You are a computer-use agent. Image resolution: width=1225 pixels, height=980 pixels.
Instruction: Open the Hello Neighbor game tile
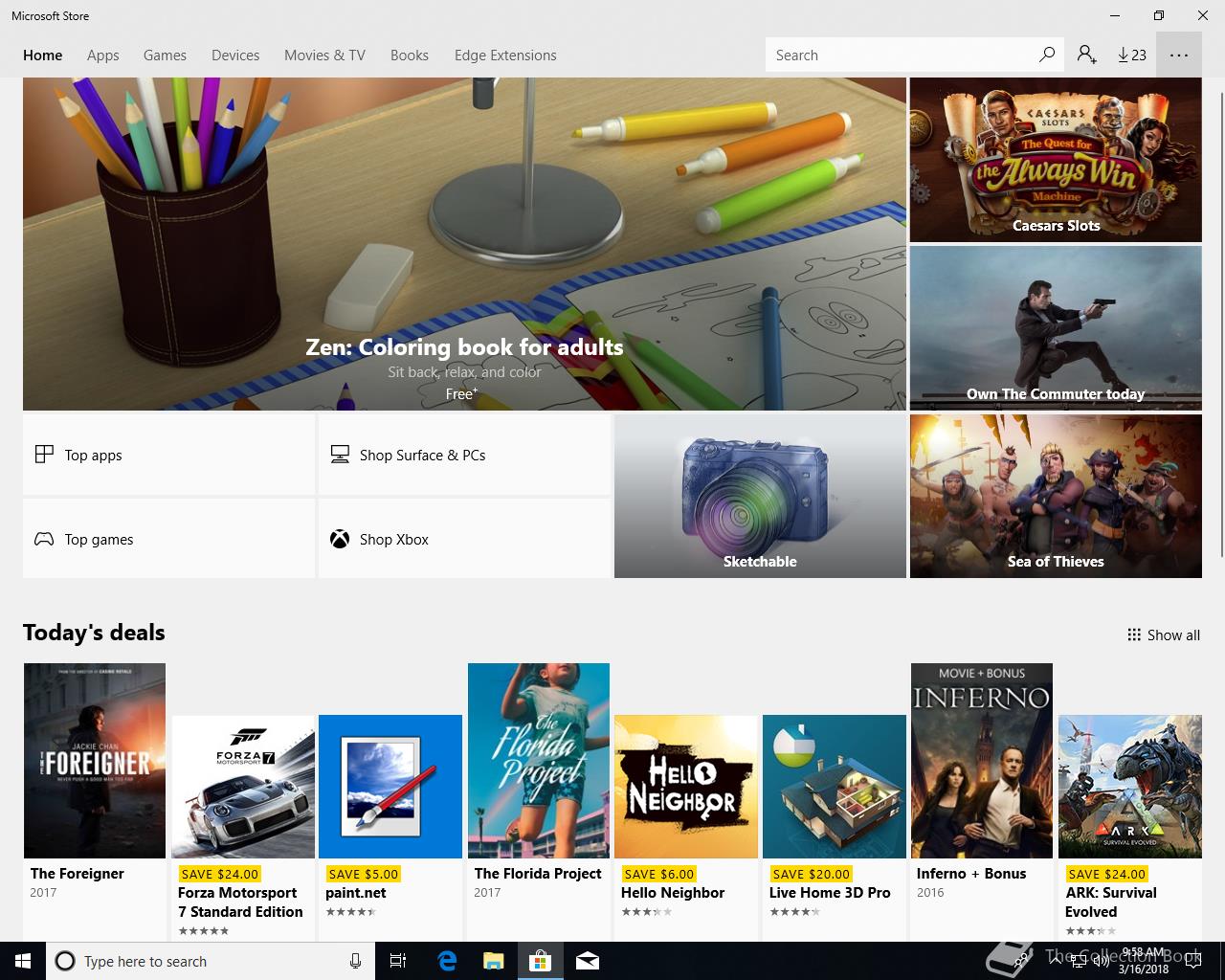pyautogui.click(x=686, y=786)
